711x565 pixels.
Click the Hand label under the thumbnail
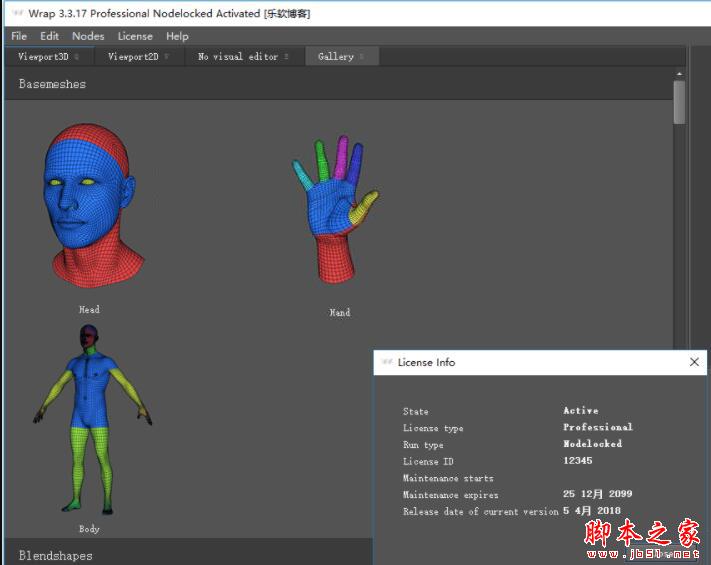tap(340, 312)
